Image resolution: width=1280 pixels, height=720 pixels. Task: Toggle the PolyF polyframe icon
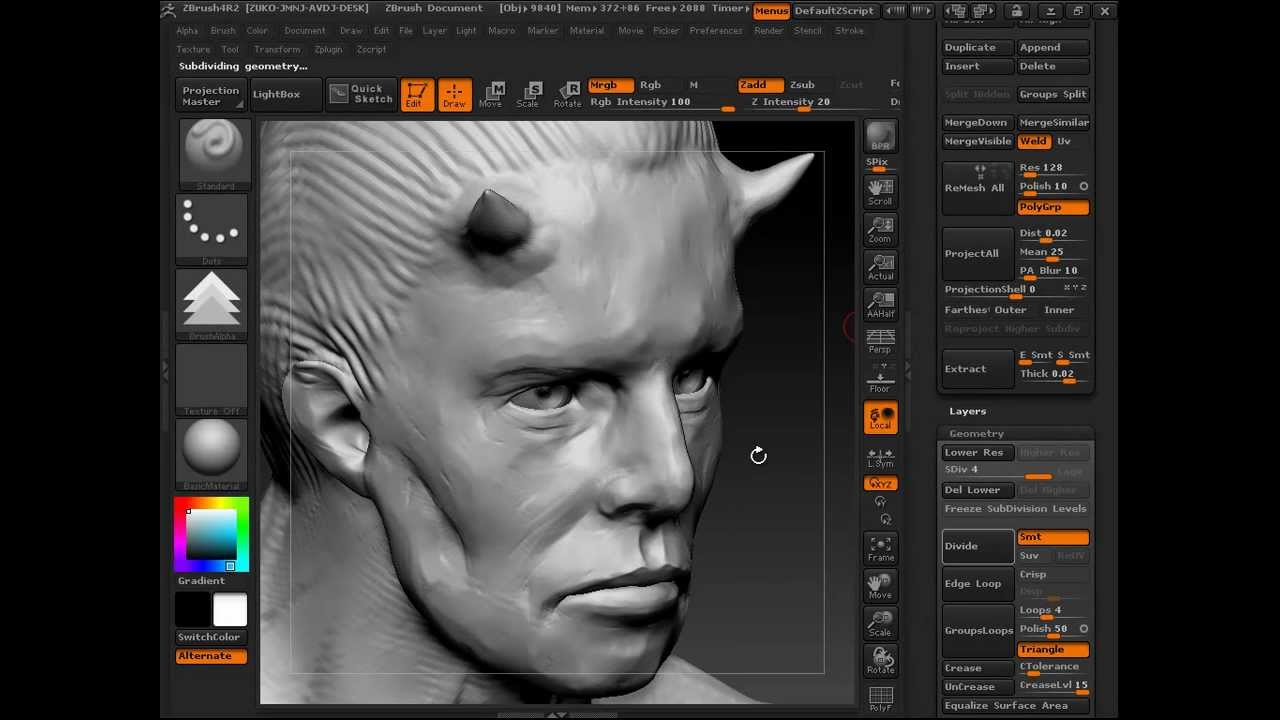tap(880, 698)
